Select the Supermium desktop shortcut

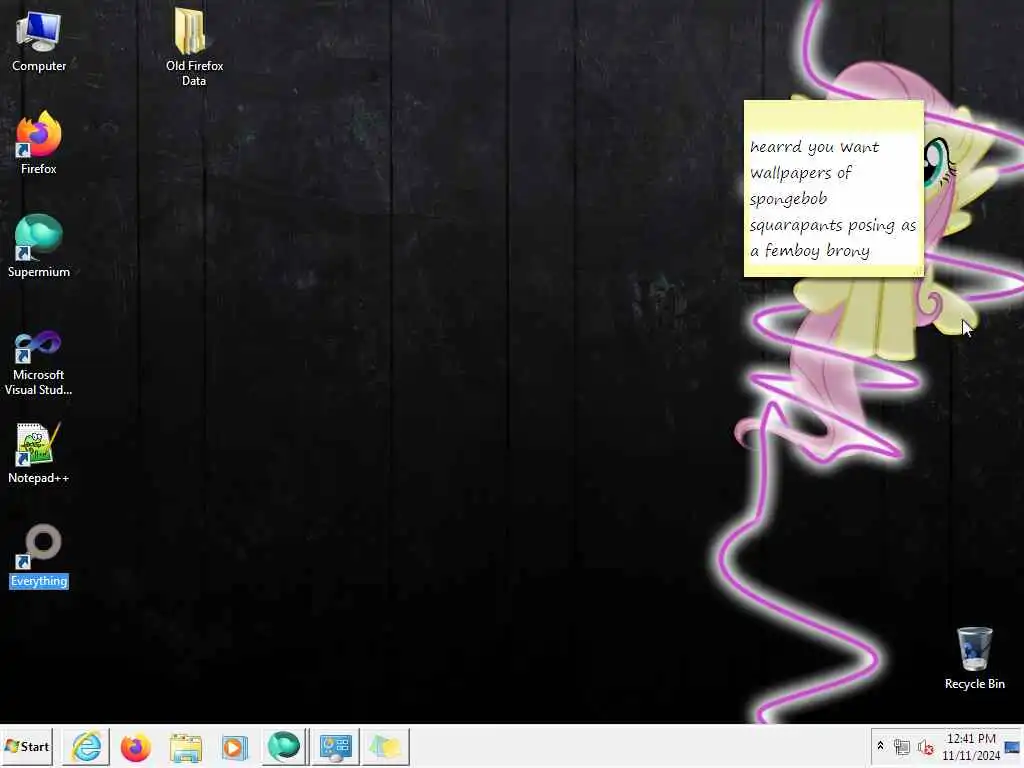[39, 246]
